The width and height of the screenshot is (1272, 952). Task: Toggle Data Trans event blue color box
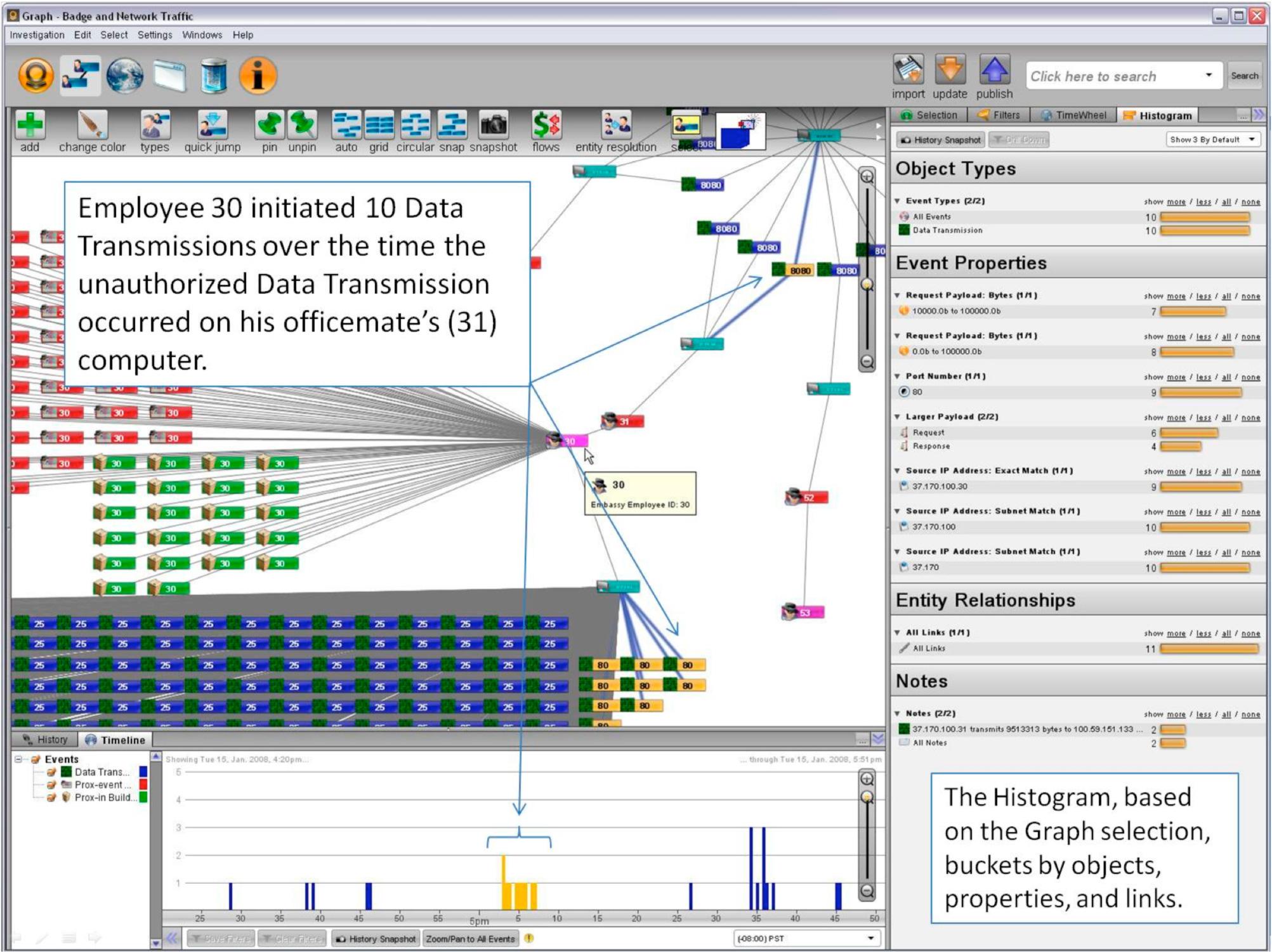(143, 772)
